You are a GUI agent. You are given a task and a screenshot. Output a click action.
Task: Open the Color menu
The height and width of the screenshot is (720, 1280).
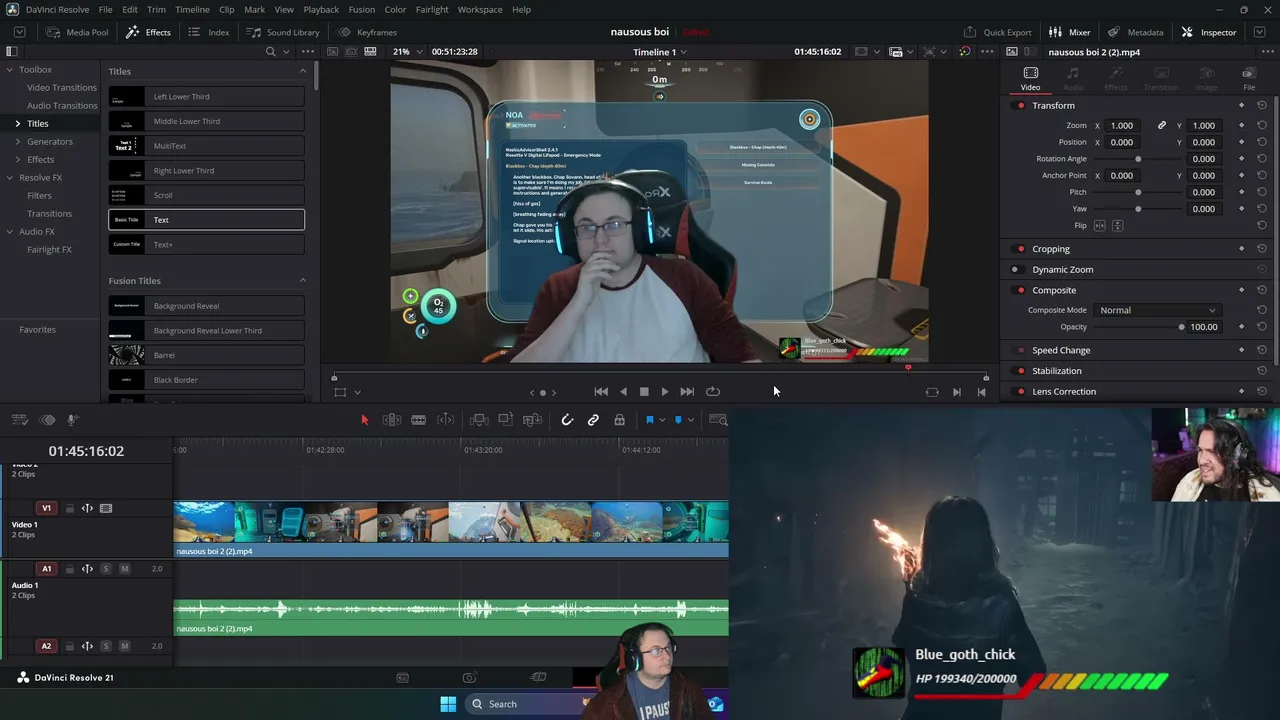click(395, 10)
